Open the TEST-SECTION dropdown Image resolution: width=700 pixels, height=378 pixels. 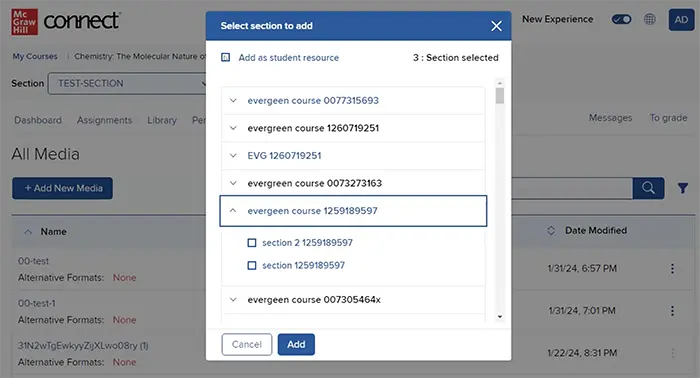(x=127, y=83)
